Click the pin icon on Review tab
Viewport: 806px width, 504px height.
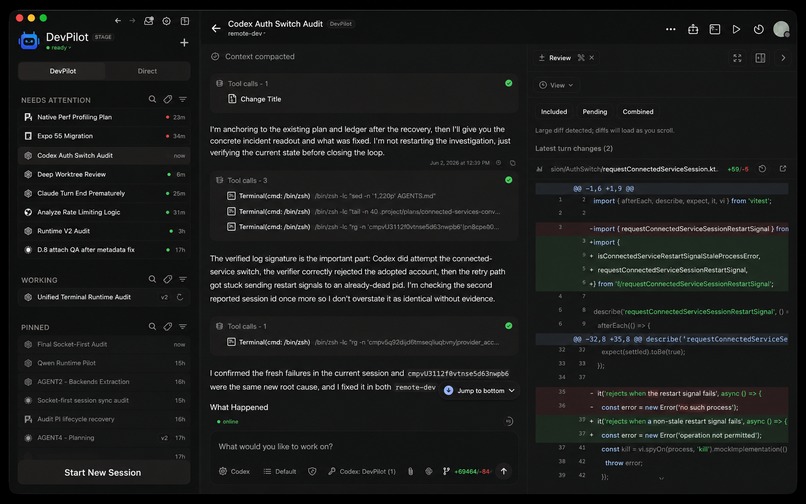click(581, 58)
